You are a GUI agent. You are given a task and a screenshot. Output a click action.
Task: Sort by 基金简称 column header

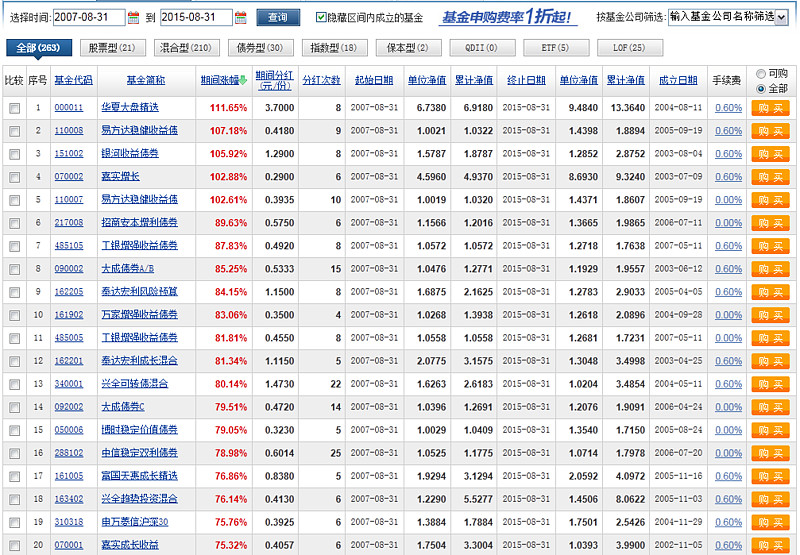pos(146,80)
